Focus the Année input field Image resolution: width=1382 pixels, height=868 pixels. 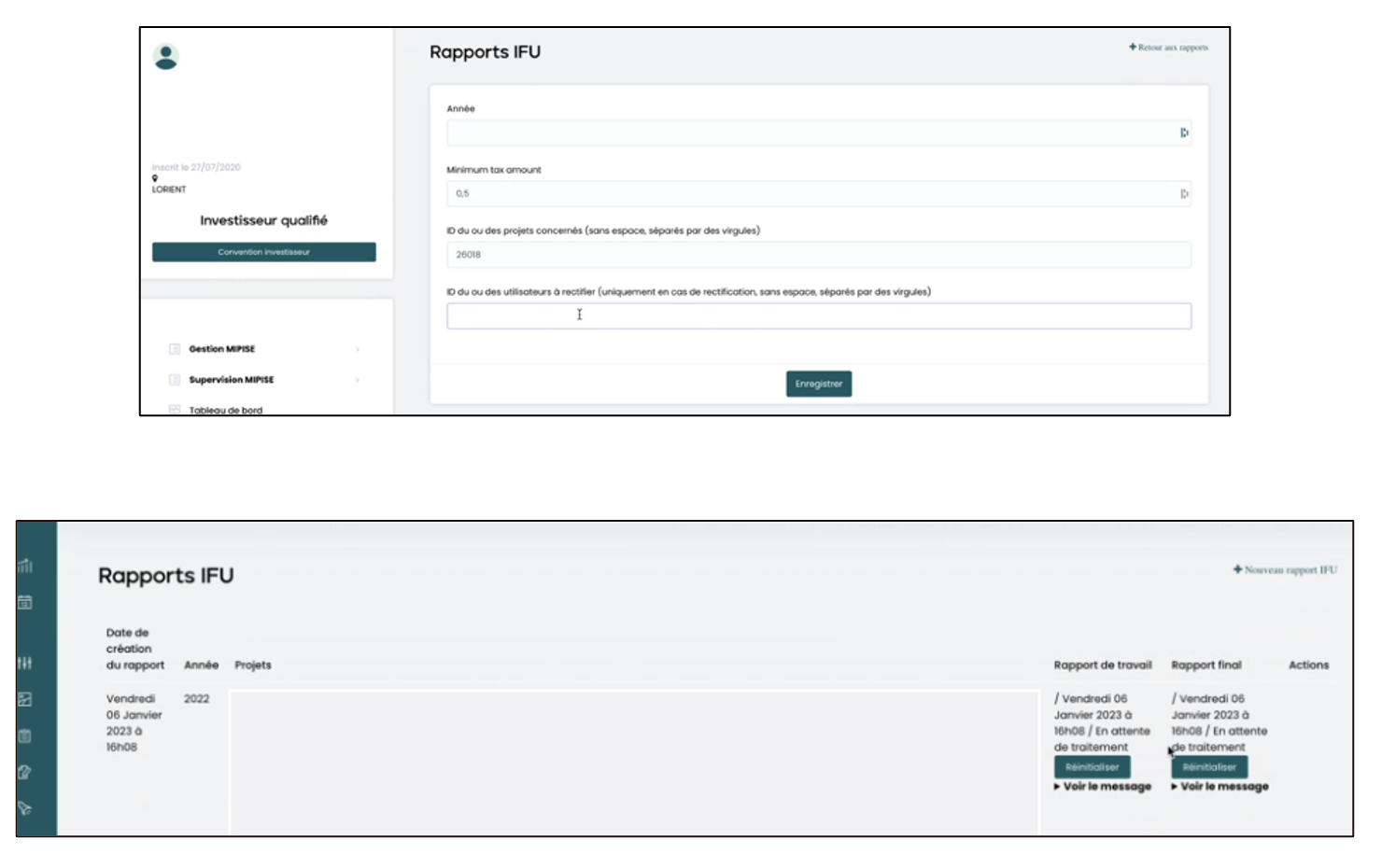pyautogui.click(x=811, y=133)
